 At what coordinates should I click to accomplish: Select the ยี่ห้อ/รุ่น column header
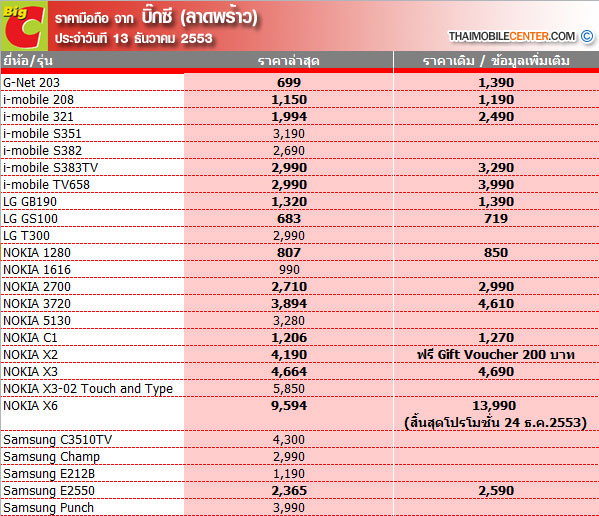pos(28,61)
